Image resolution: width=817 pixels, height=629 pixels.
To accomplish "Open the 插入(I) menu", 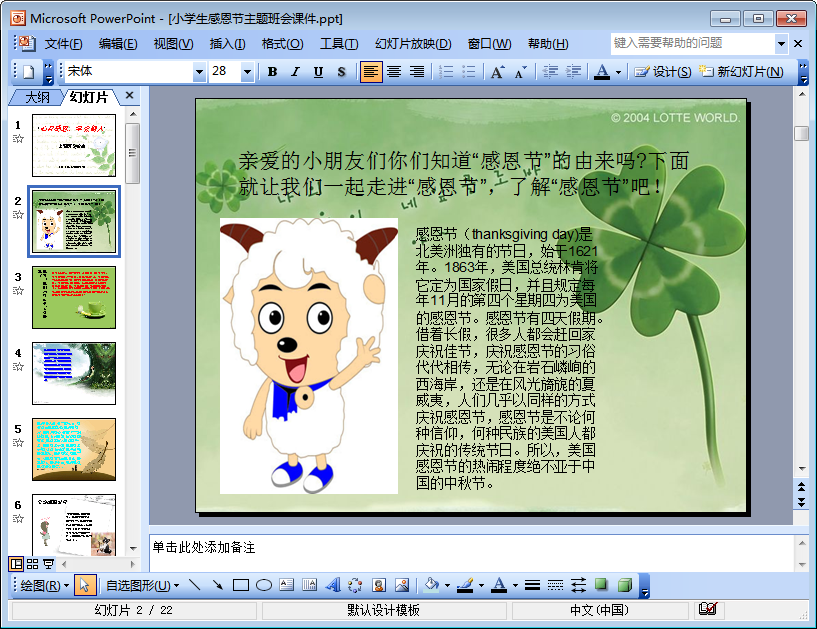I will (x=227, y=44).
